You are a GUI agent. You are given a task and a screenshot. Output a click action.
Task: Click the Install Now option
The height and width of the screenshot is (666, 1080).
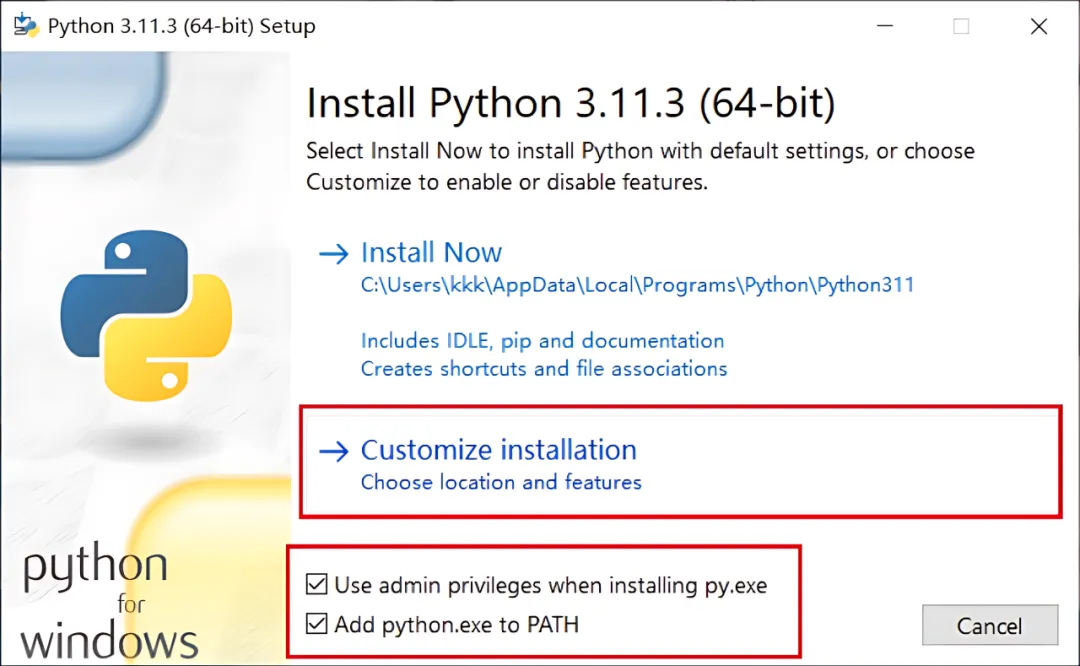click(431, 253)
